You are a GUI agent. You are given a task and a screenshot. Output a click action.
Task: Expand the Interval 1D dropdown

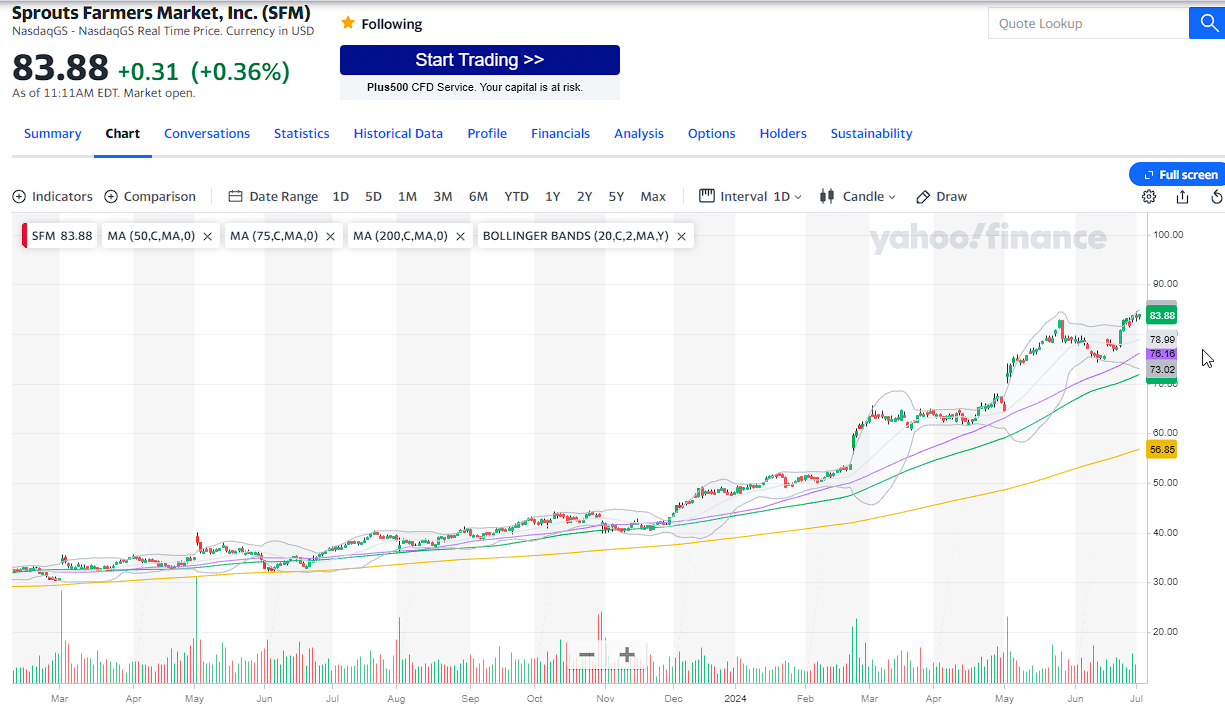click(750, 197)
